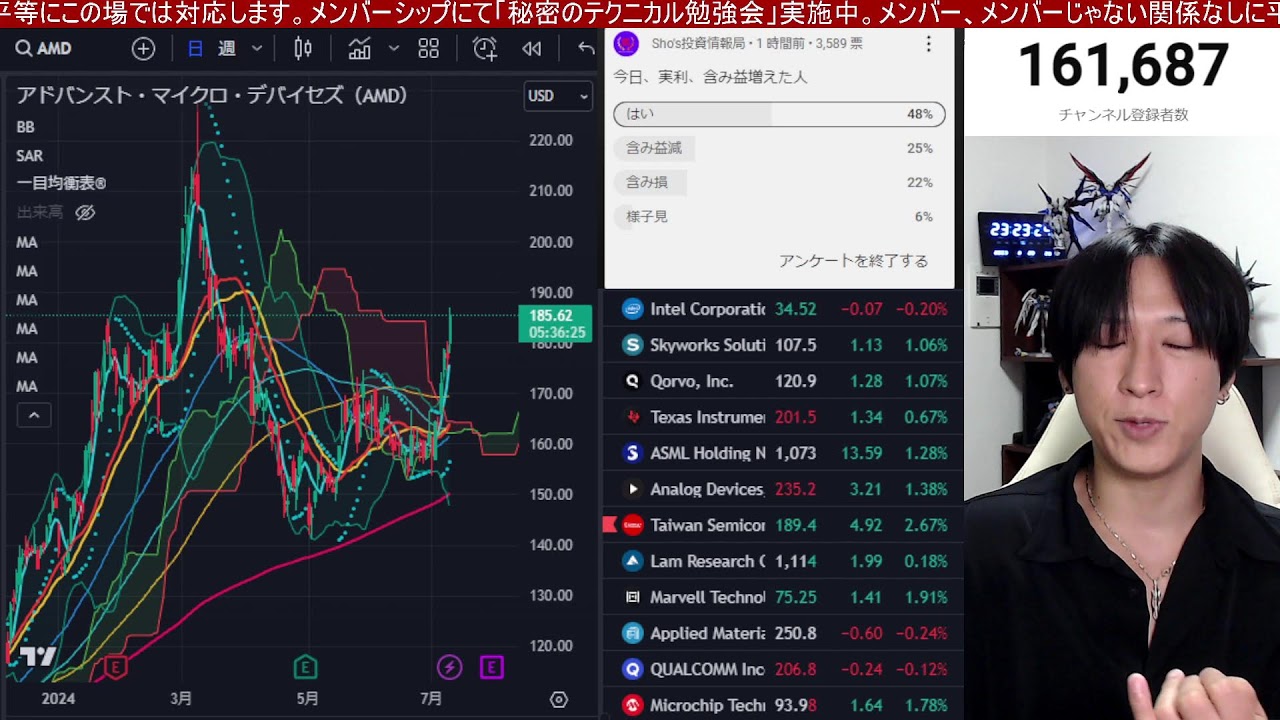Toggle the red flag on Taiwan Semiconductor row
The height and width of the screenshot is (720, 1280).
pos(609,525)
